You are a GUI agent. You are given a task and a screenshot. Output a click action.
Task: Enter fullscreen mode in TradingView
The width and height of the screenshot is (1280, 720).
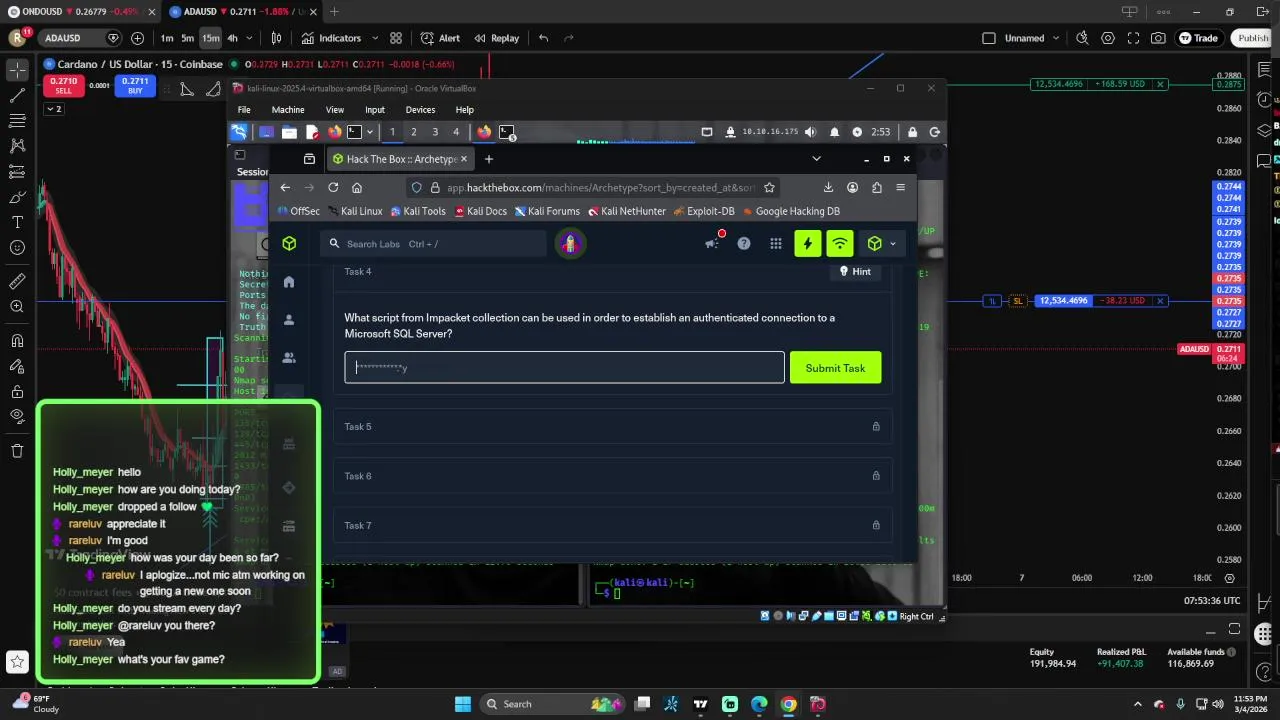click(x=1133, y=38)
